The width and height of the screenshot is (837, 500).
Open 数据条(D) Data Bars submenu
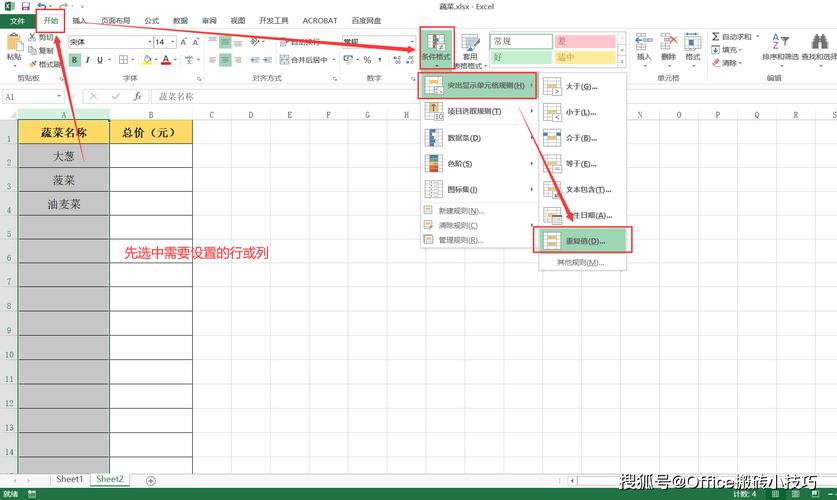tap(478, 138)
